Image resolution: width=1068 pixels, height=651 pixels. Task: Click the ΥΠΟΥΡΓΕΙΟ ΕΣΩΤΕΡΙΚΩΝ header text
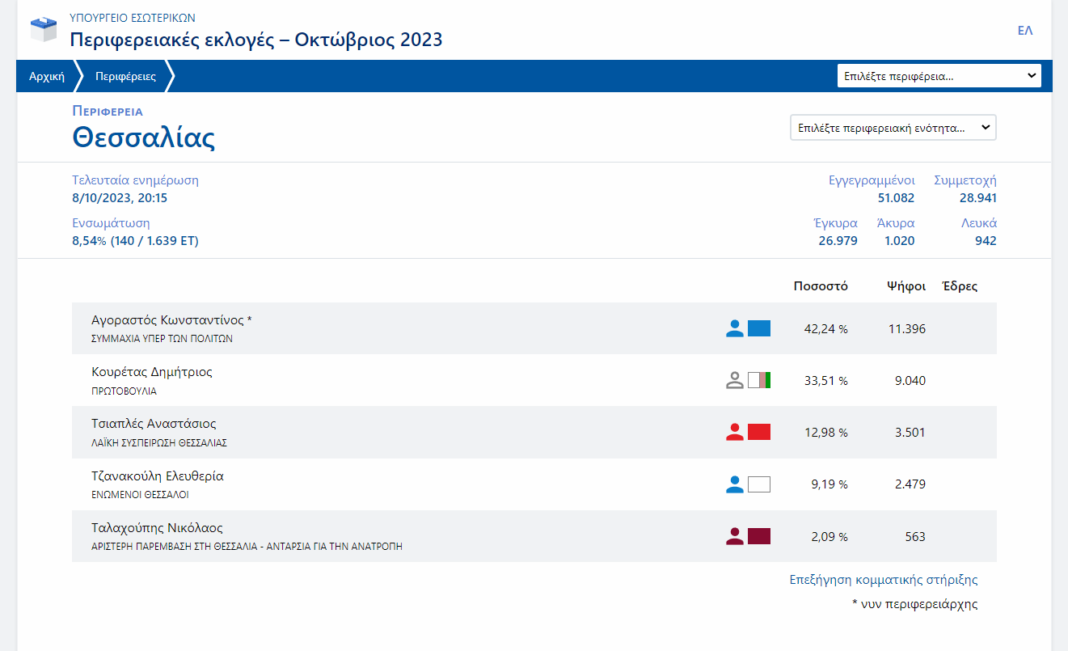click(132, 18)
